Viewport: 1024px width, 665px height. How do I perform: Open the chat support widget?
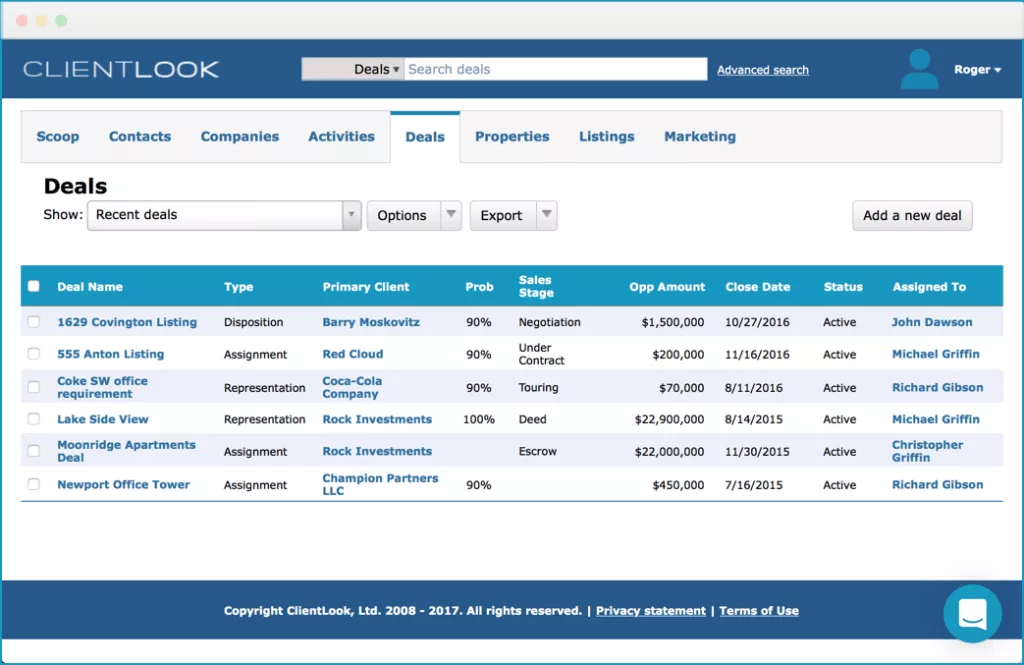(x=972, y=613)
